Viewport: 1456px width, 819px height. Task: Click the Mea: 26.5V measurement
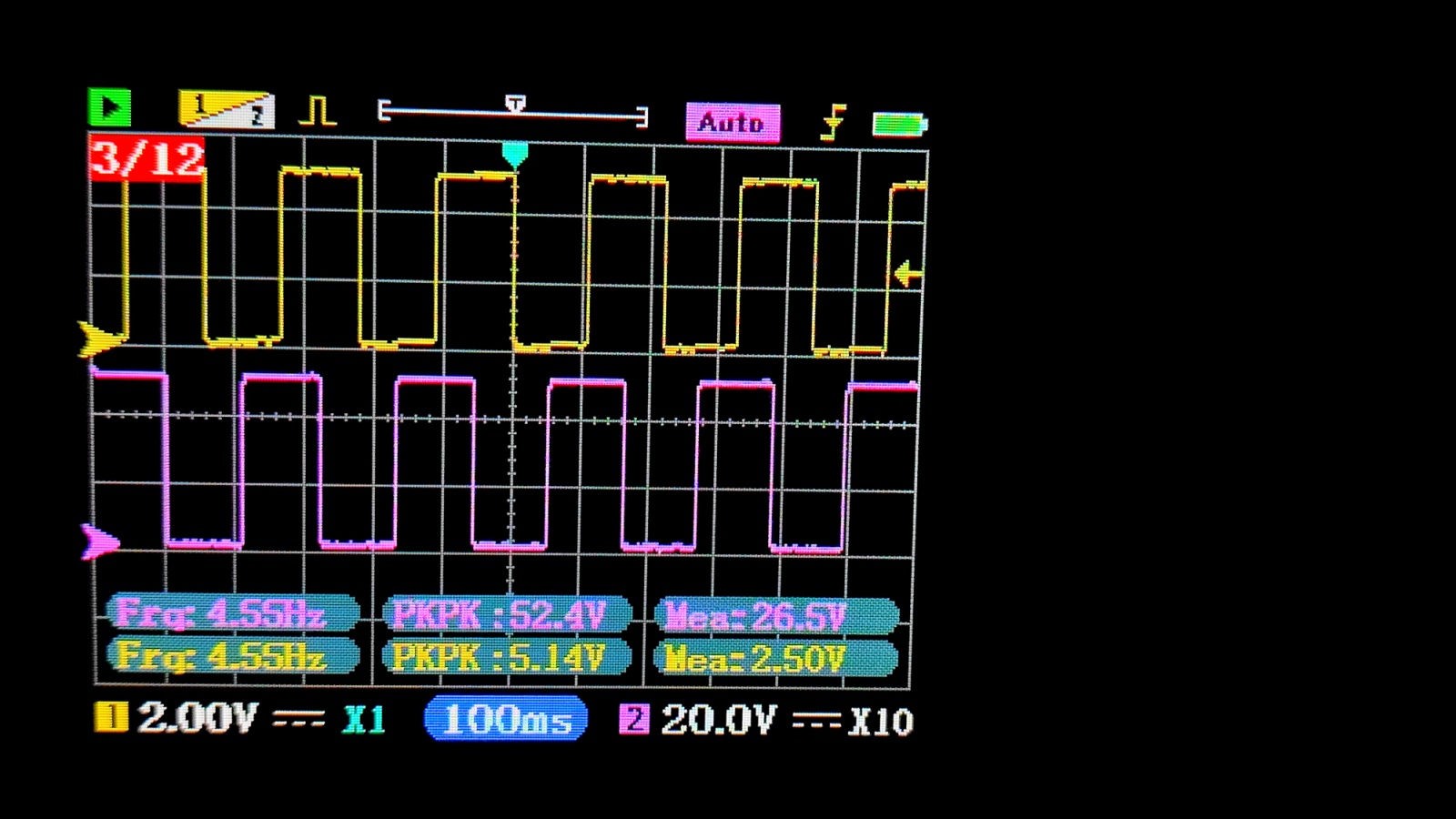coord(776,616)
